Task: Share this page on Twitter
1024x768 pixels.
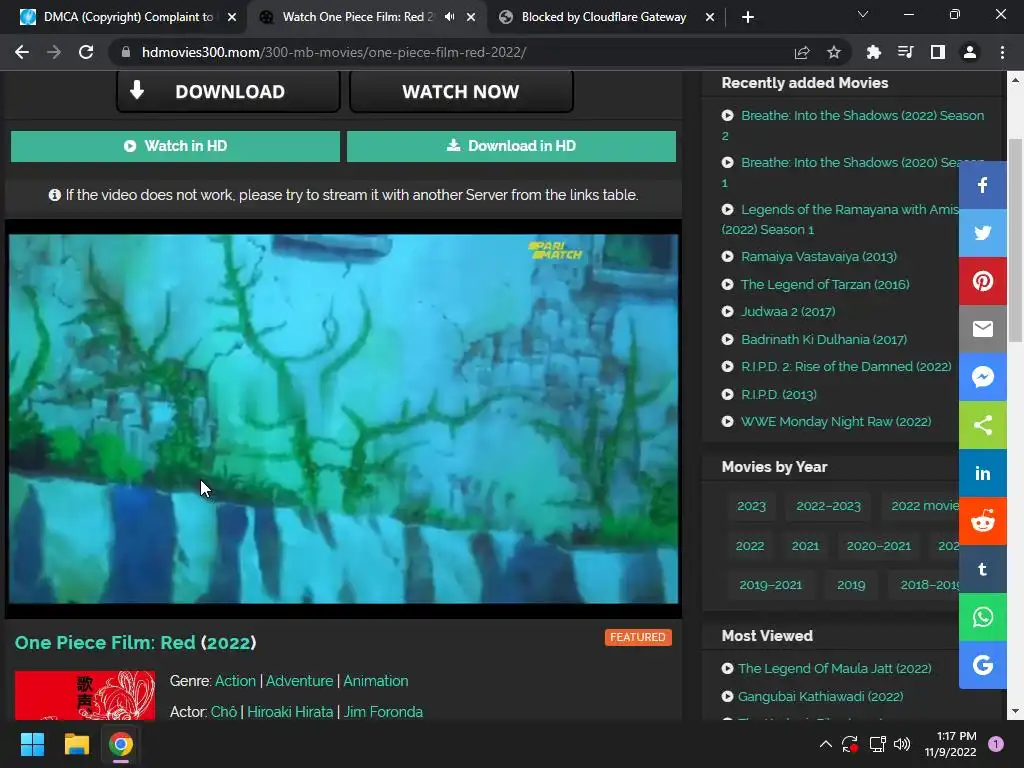Action: coord(982,233)
